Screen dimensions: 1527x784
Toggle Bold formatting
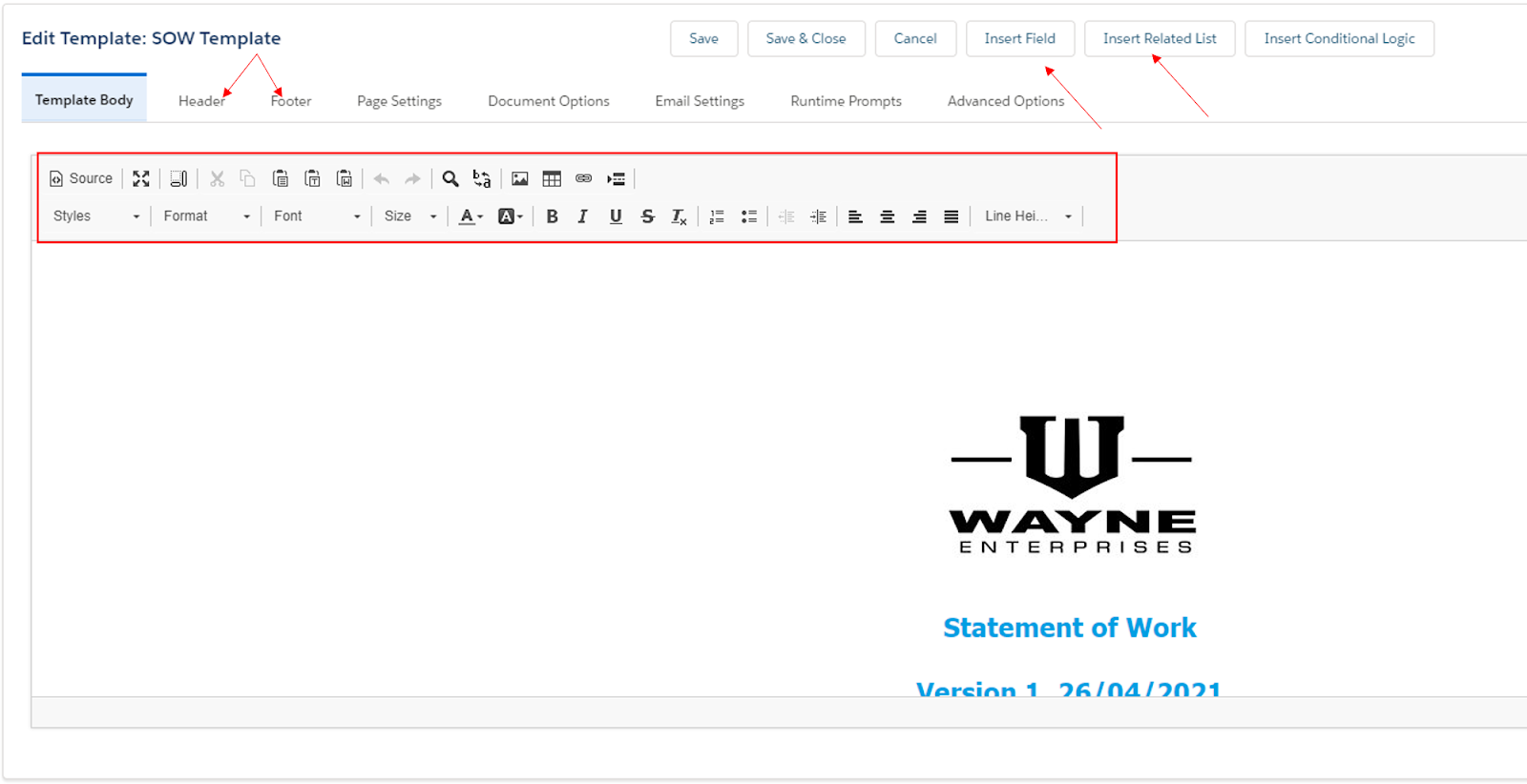click(552, 217)
